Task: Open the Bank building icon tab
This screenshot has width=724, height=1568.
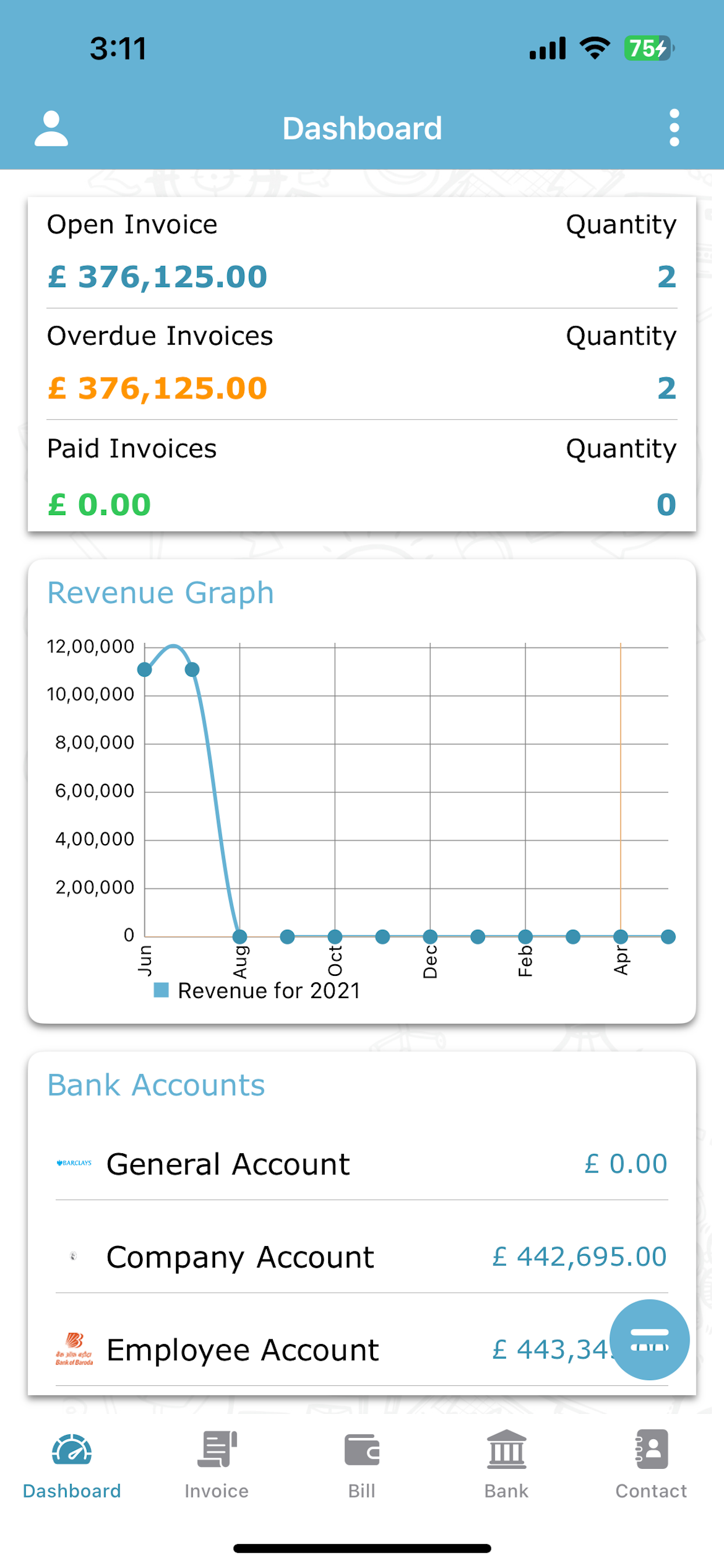Action: coord(506,1448)
